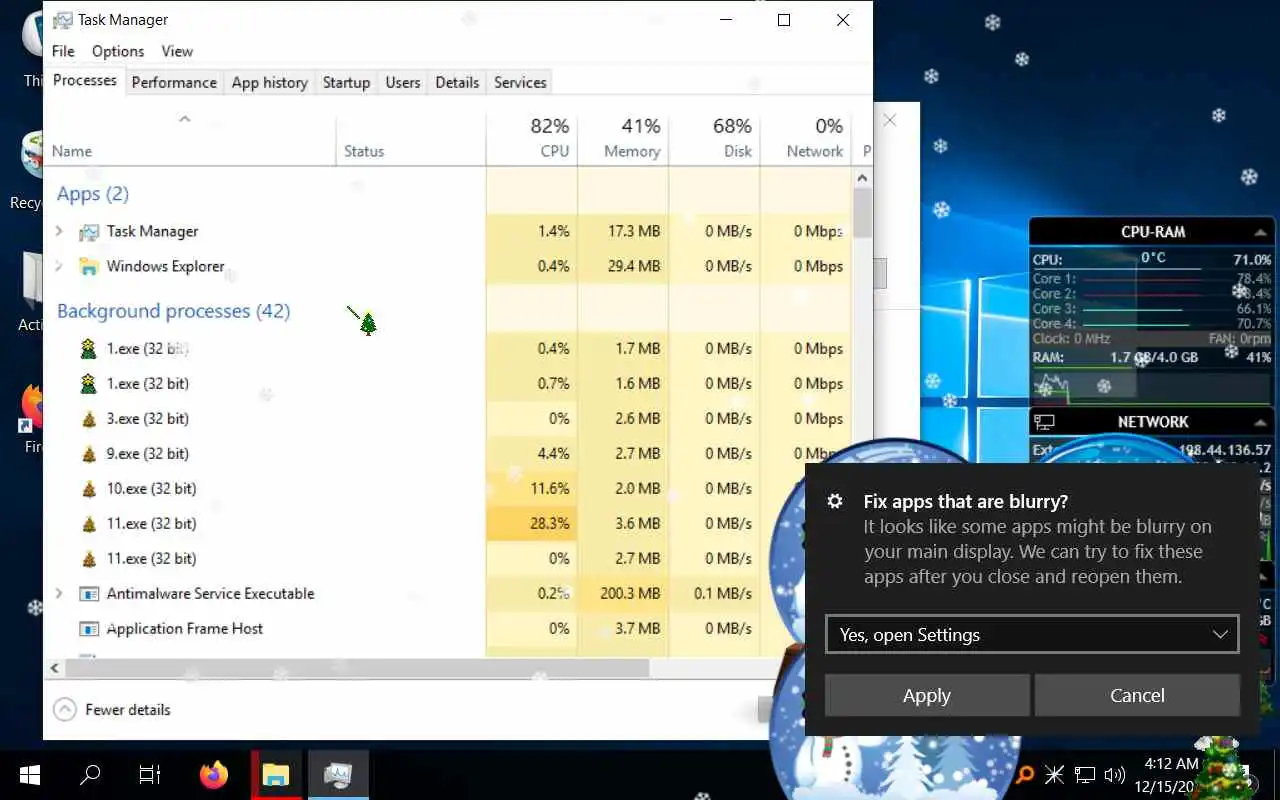Click the horizontal scrollbar thumb in process list
The height and width of the screenshot is (800, 1280).
point(356,667)
